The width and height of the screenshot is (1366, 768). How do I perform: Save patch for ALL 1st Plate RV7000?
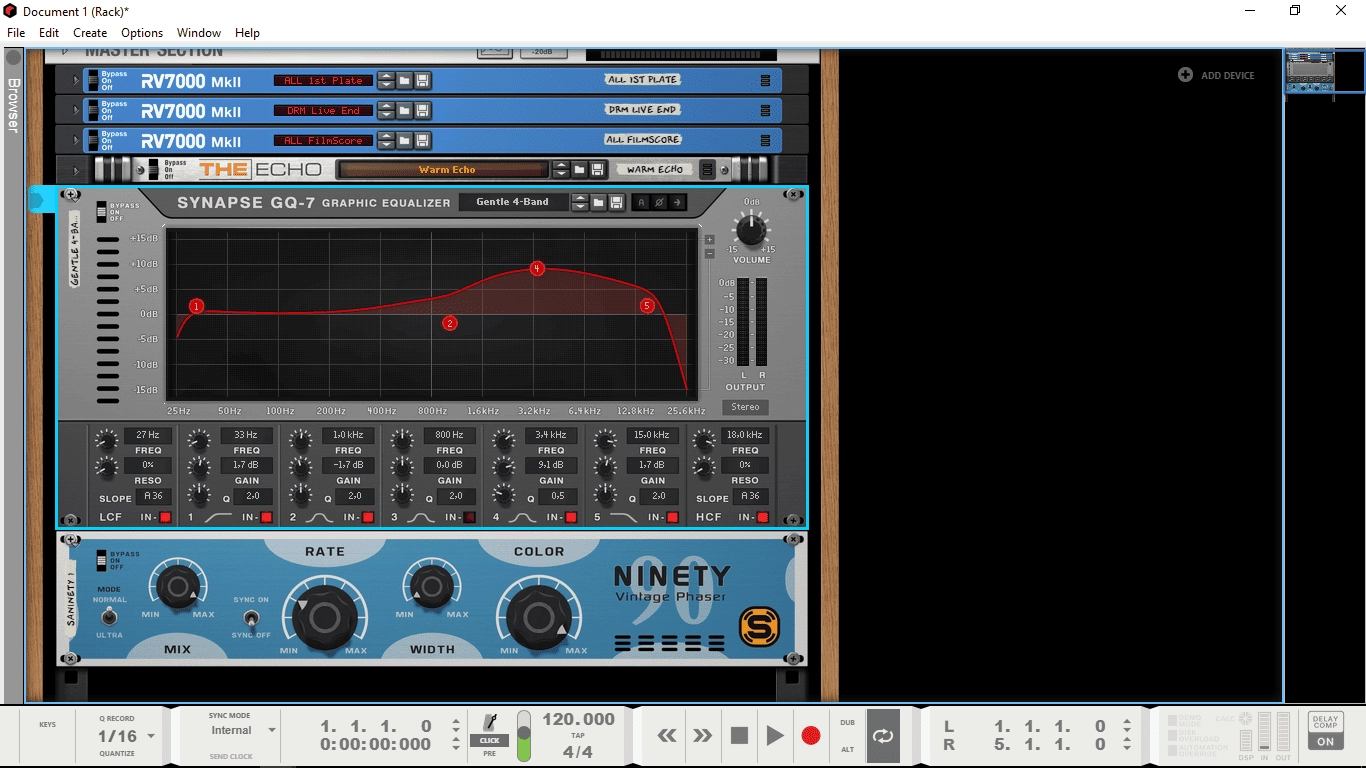pos(422,81)
